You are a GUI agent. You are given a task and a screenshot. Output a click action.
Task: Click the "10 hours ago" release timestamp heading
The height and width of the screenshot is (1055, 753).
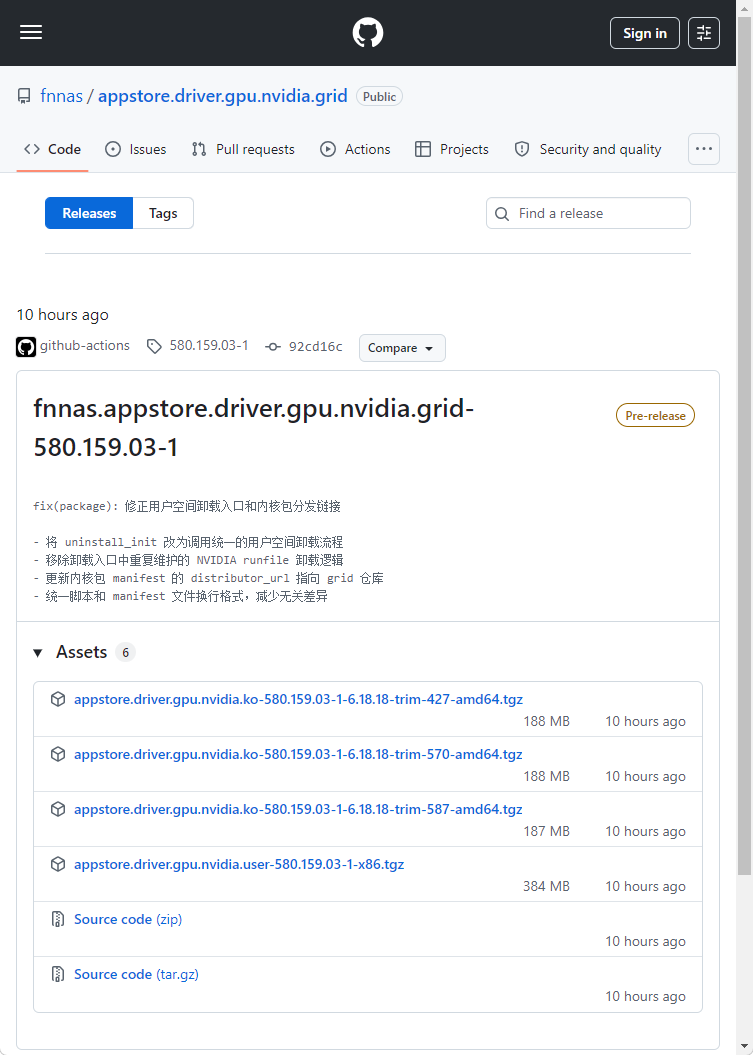click(x=63, y=315)
